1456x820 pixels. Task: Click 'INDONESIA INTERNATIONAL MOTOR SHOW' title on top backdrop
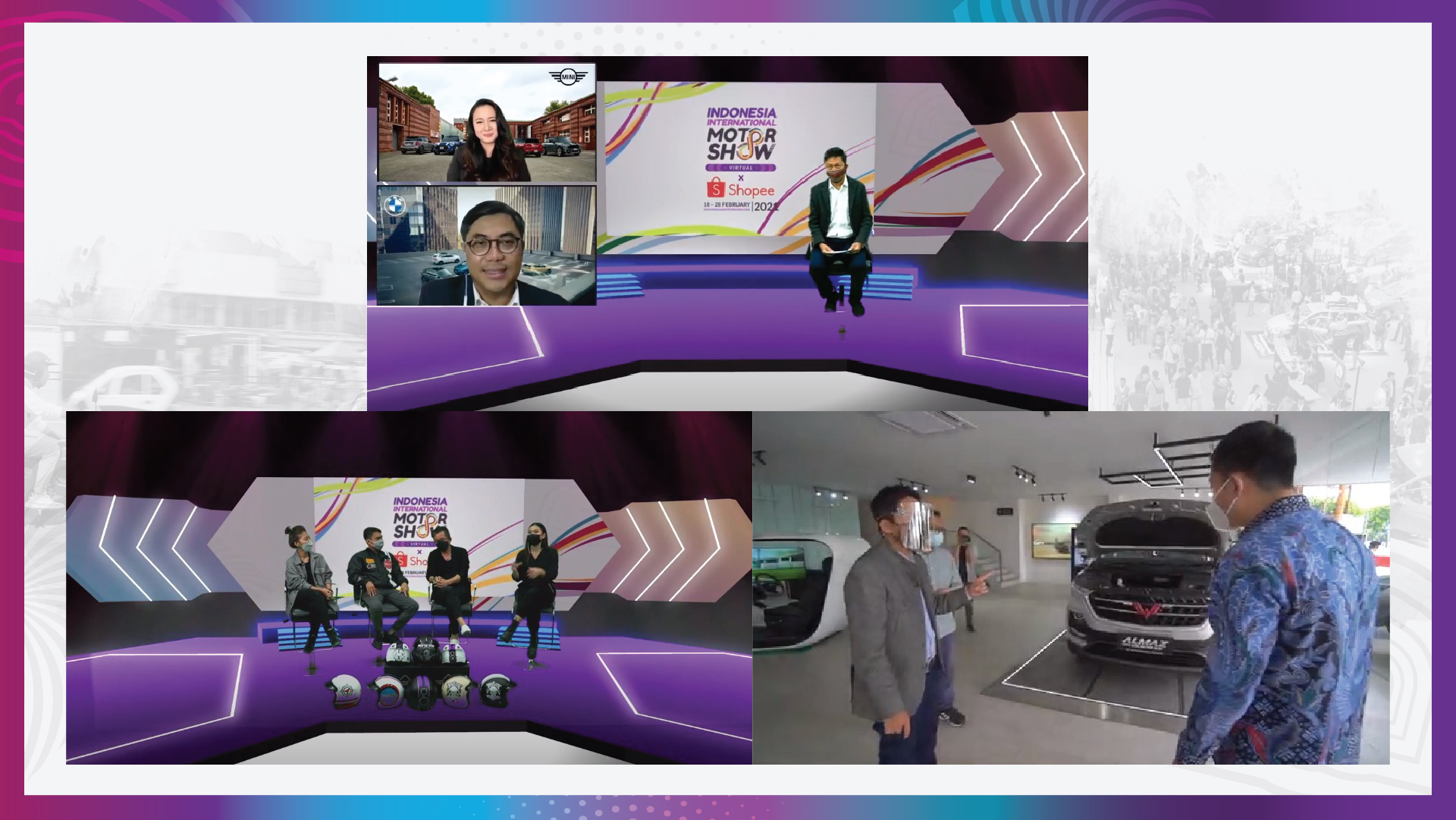pyautogui.click(x=741, y=134)
